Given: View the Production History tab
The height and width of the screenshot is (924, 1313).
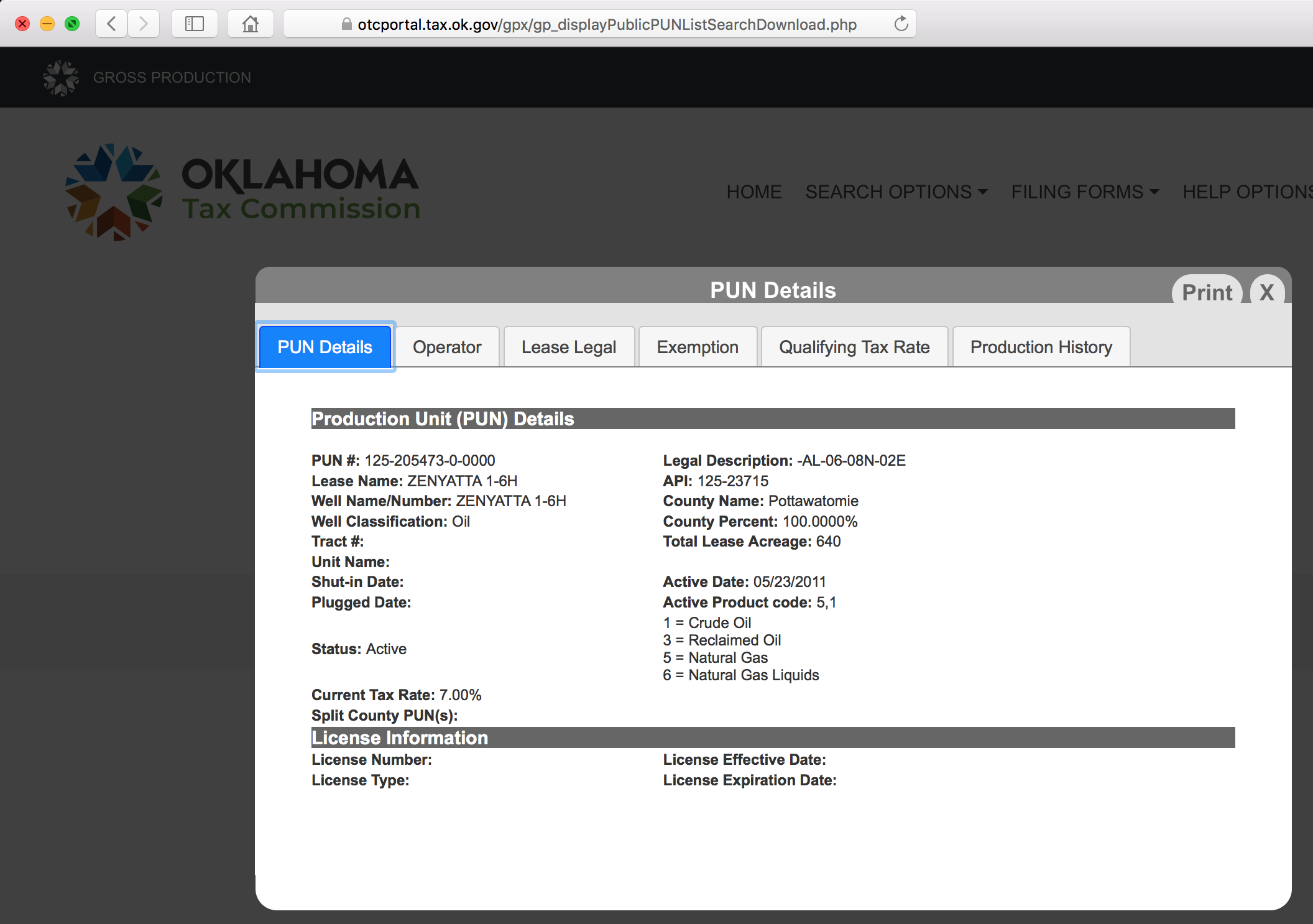Looking at the screenshot, I should [x=1041, y=347].
